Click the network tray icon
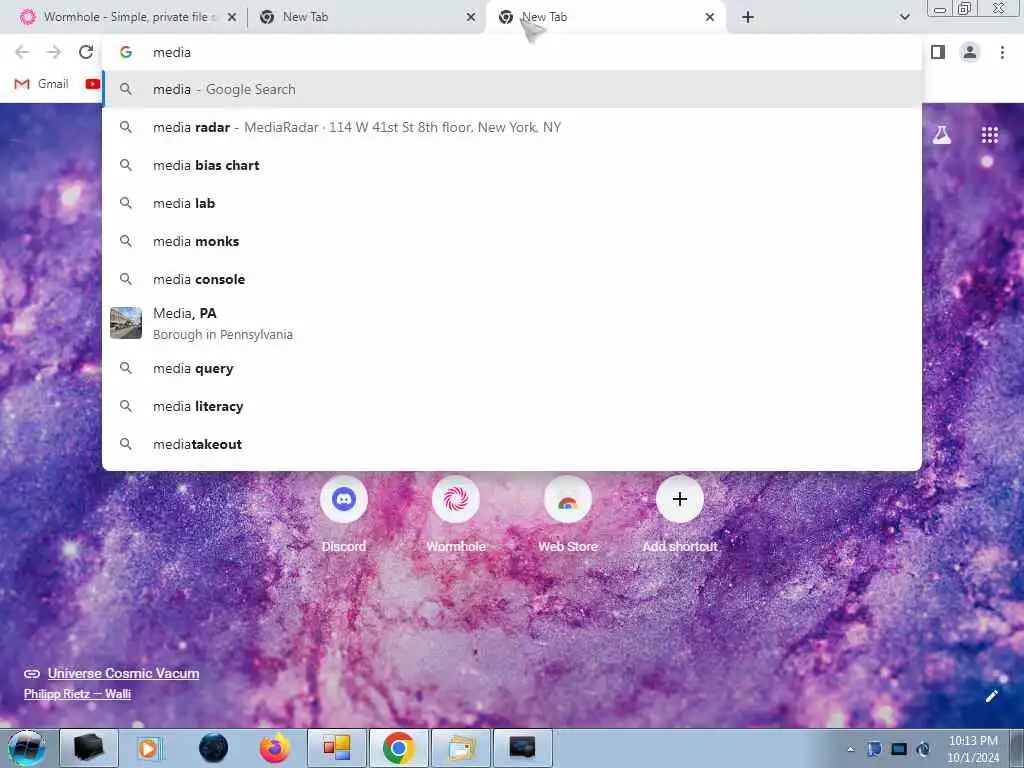 (899, 749)
